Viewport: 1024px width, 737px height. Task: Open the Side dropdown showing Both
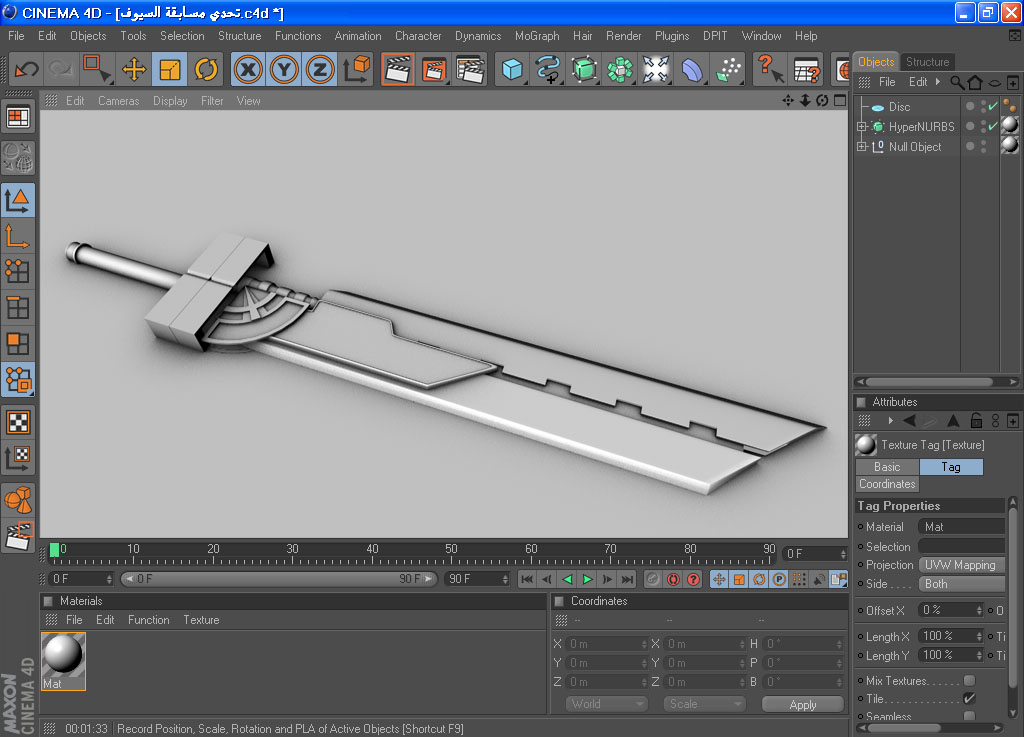click(961, 584)
